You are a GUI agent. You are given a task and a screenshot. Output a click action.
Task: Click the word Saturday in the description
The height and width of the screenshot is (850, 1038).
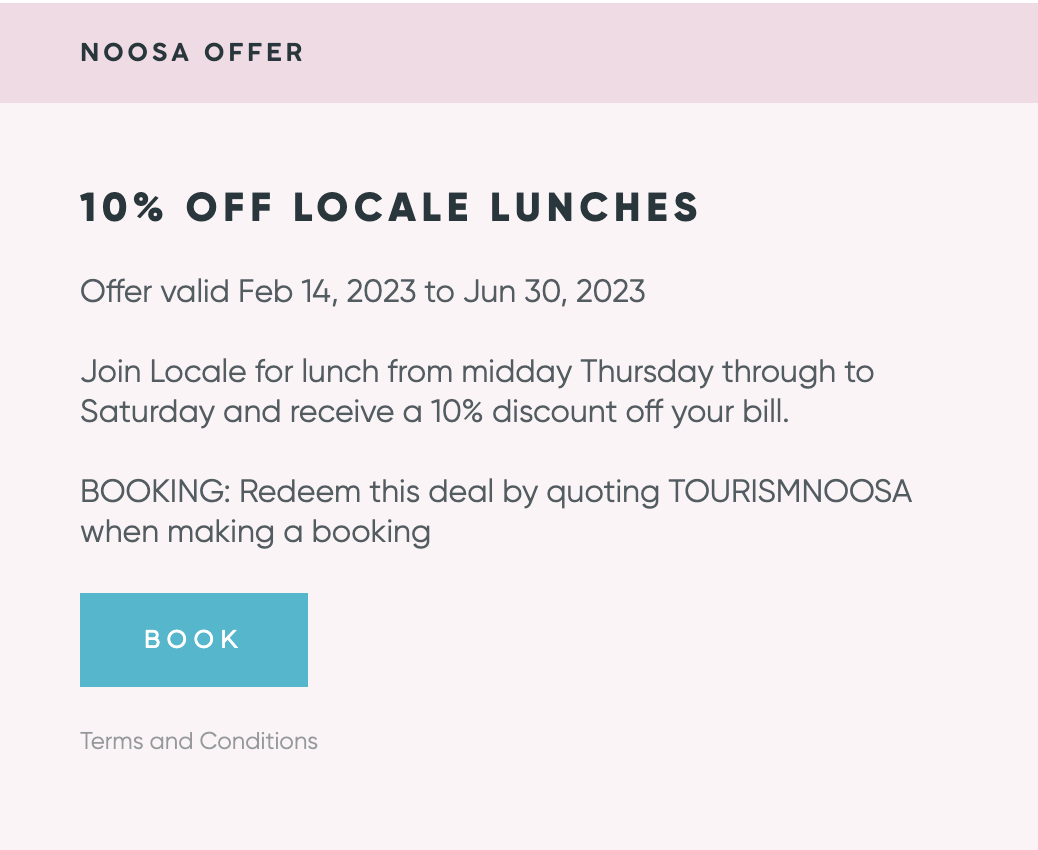tap(148, 412)
